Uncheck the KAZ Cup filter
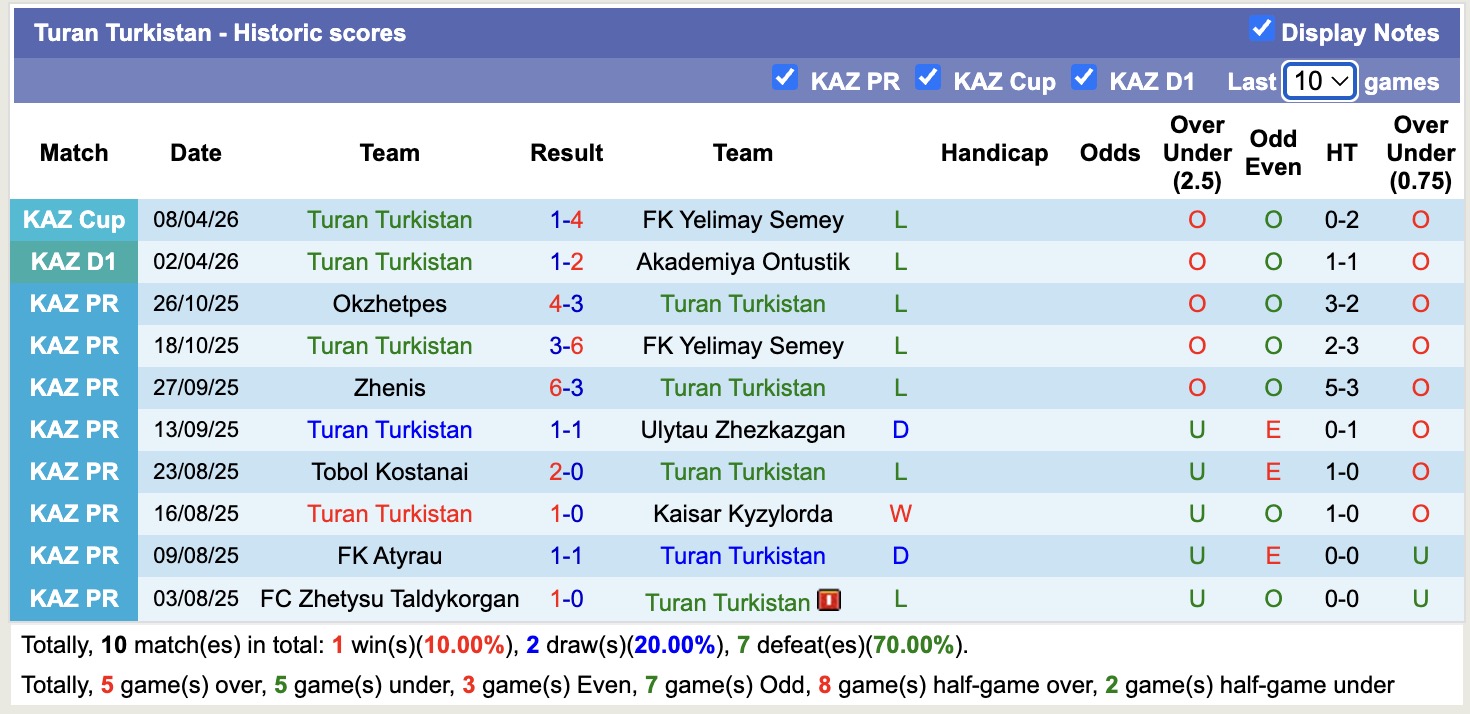The height and width of the screenshot is (714, 1470). pyautogui.click(x=928, y=78)
